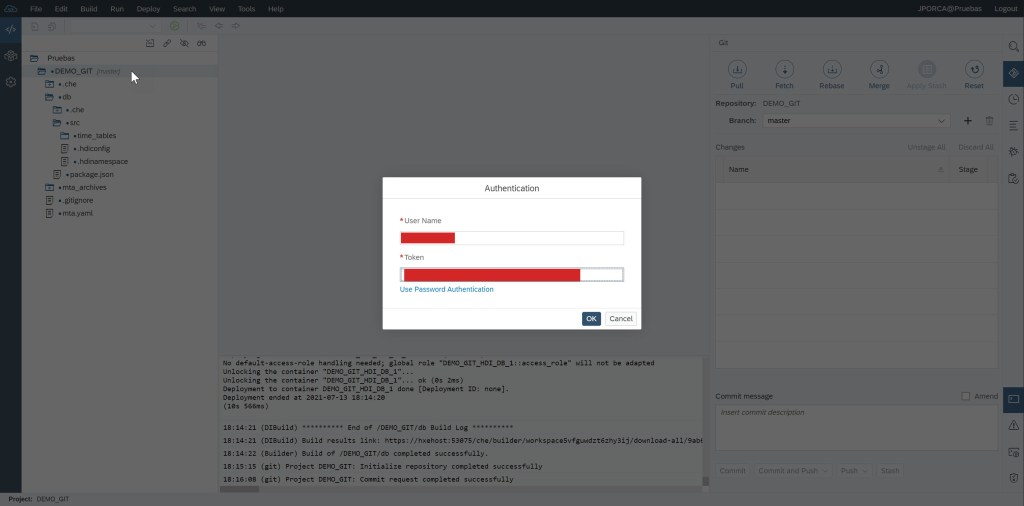Screen dimensions: 1024x506
Task: Open the Git history clock icon
Action: pyautogui.click(x=1013, y=99)
